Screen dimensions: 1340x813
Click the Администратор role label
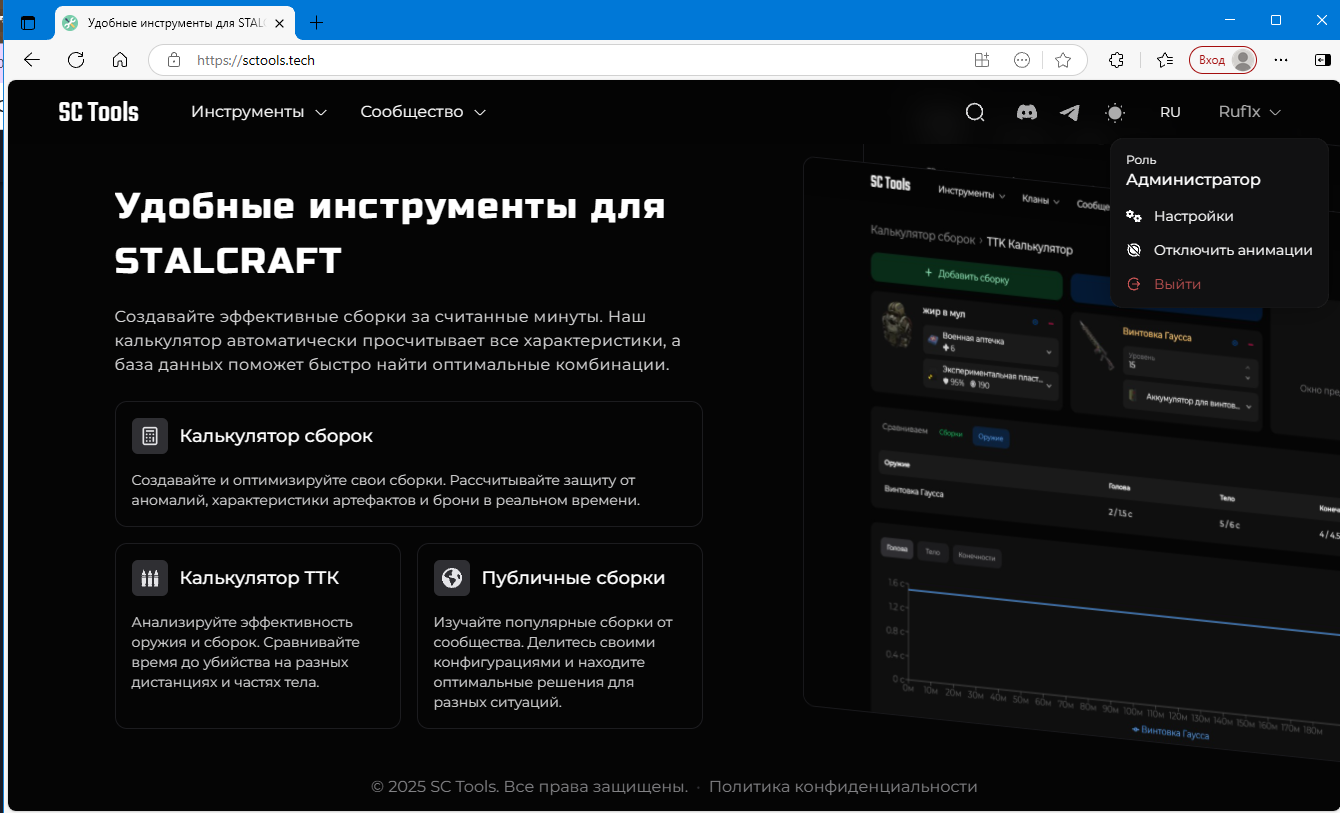pos(1193,180)
